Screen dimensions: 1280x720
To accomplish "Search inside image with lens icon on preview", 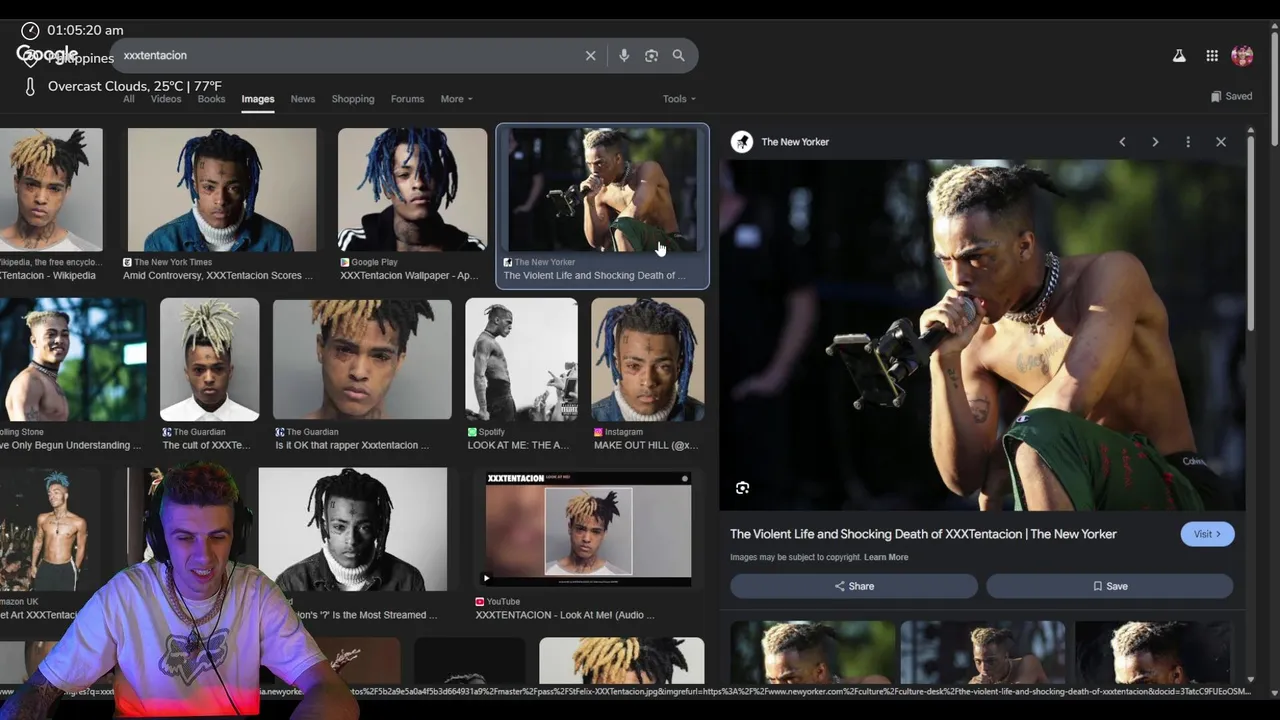I will click(742, 488).
